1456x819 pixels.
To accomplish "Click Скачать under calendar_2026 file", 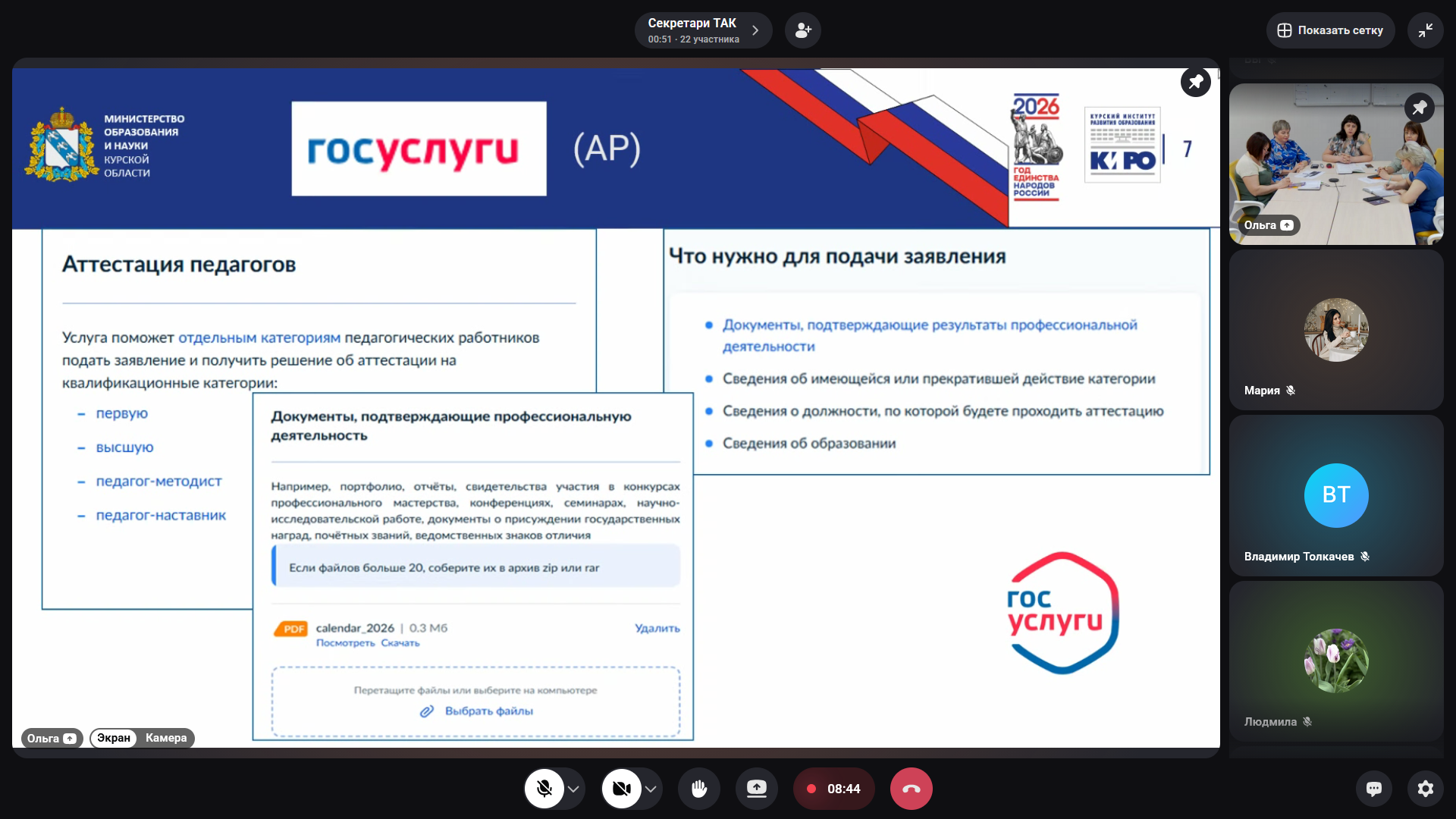I will [x=400, y=643].
